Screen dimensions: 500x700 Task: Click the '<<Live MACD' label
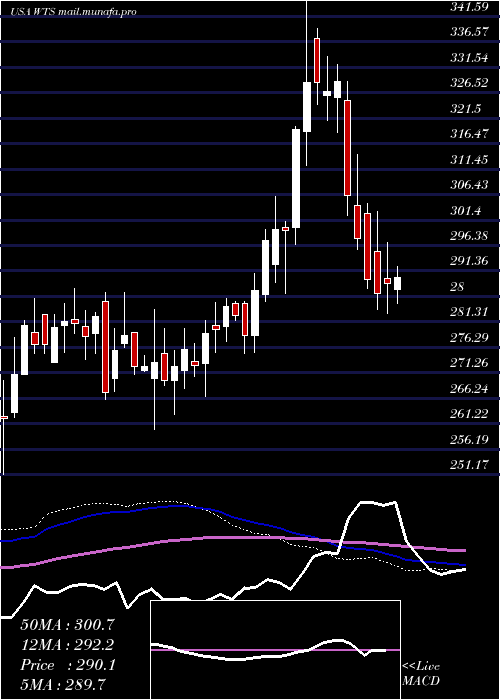(x=421, y=673)
